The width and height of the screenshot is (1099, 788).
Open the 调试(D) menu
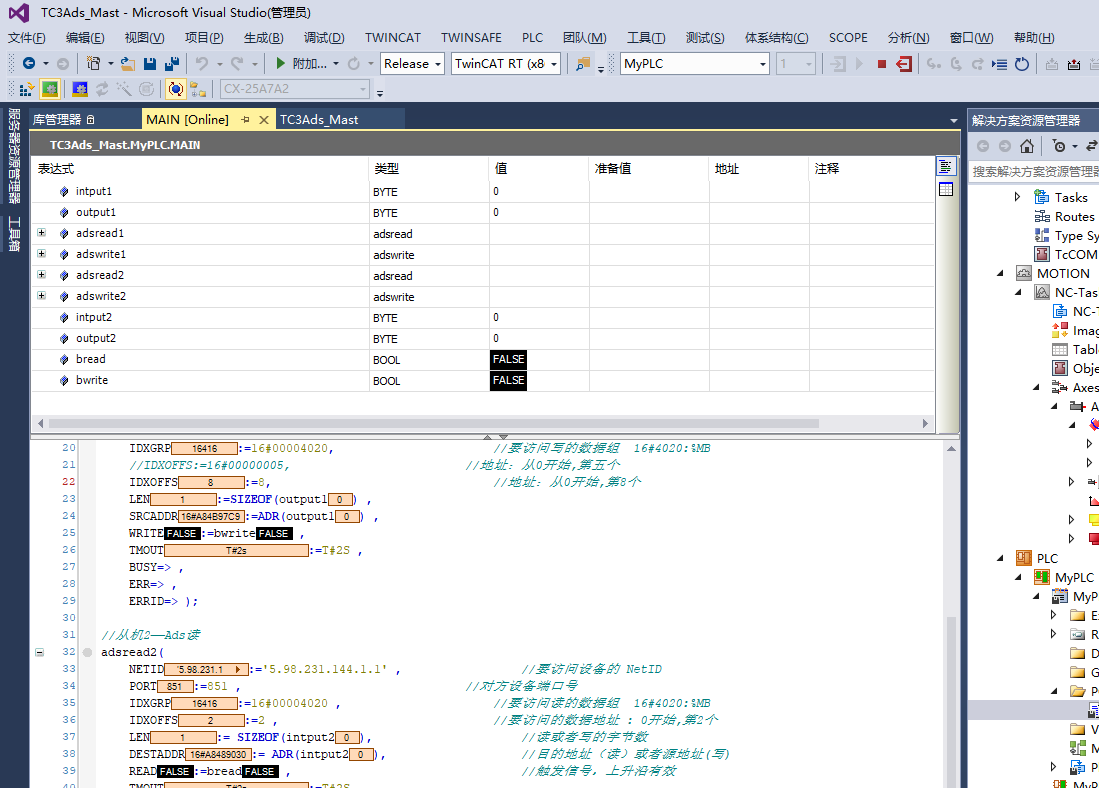324,38
